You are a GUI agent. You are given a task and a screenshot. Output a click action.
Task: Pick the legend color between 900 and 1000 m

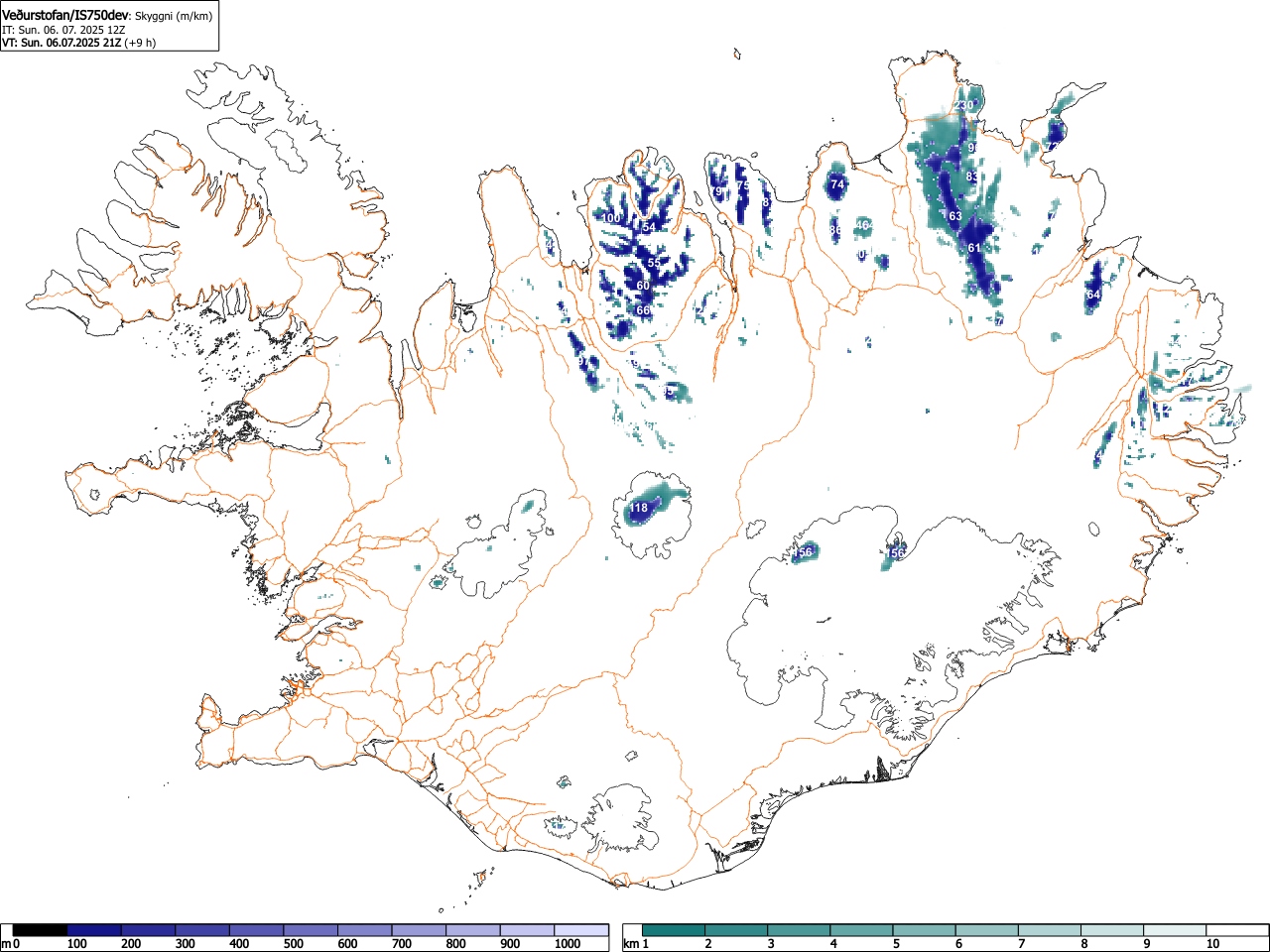[527, 929]
